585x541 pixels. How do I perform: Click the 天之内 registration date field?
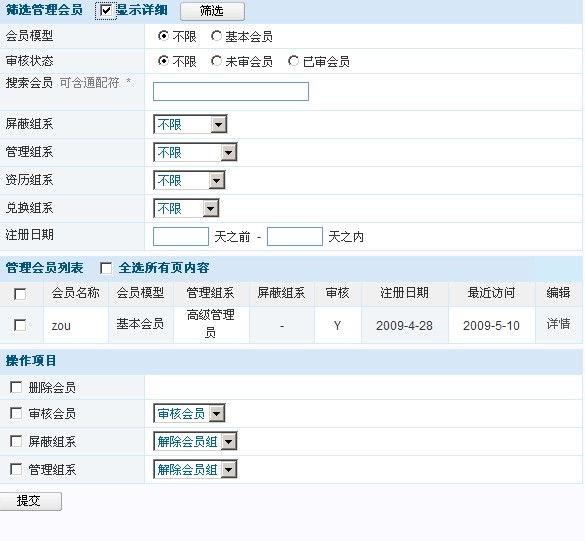click(295, 237)
